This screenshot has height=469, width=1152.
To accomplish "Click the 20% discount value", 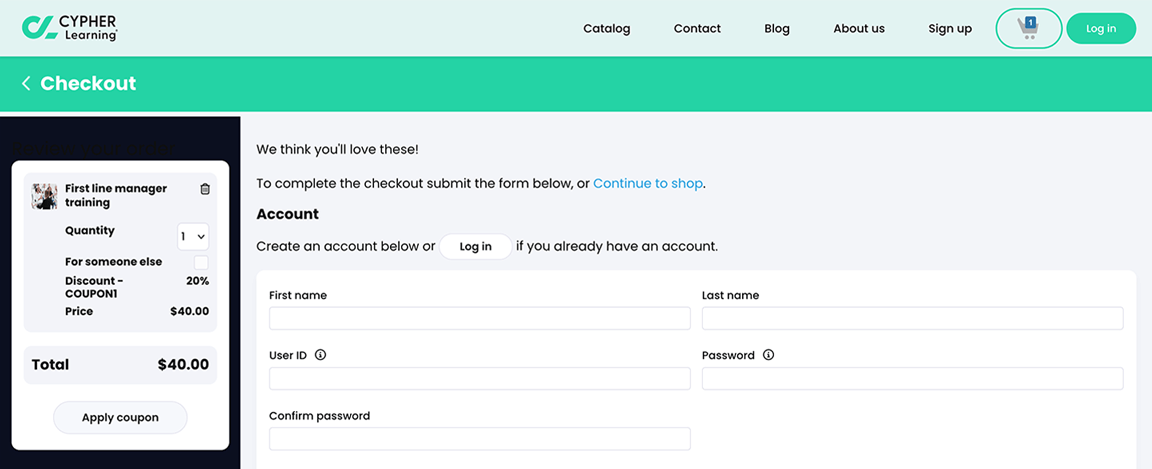I will (x=198, y=281).
